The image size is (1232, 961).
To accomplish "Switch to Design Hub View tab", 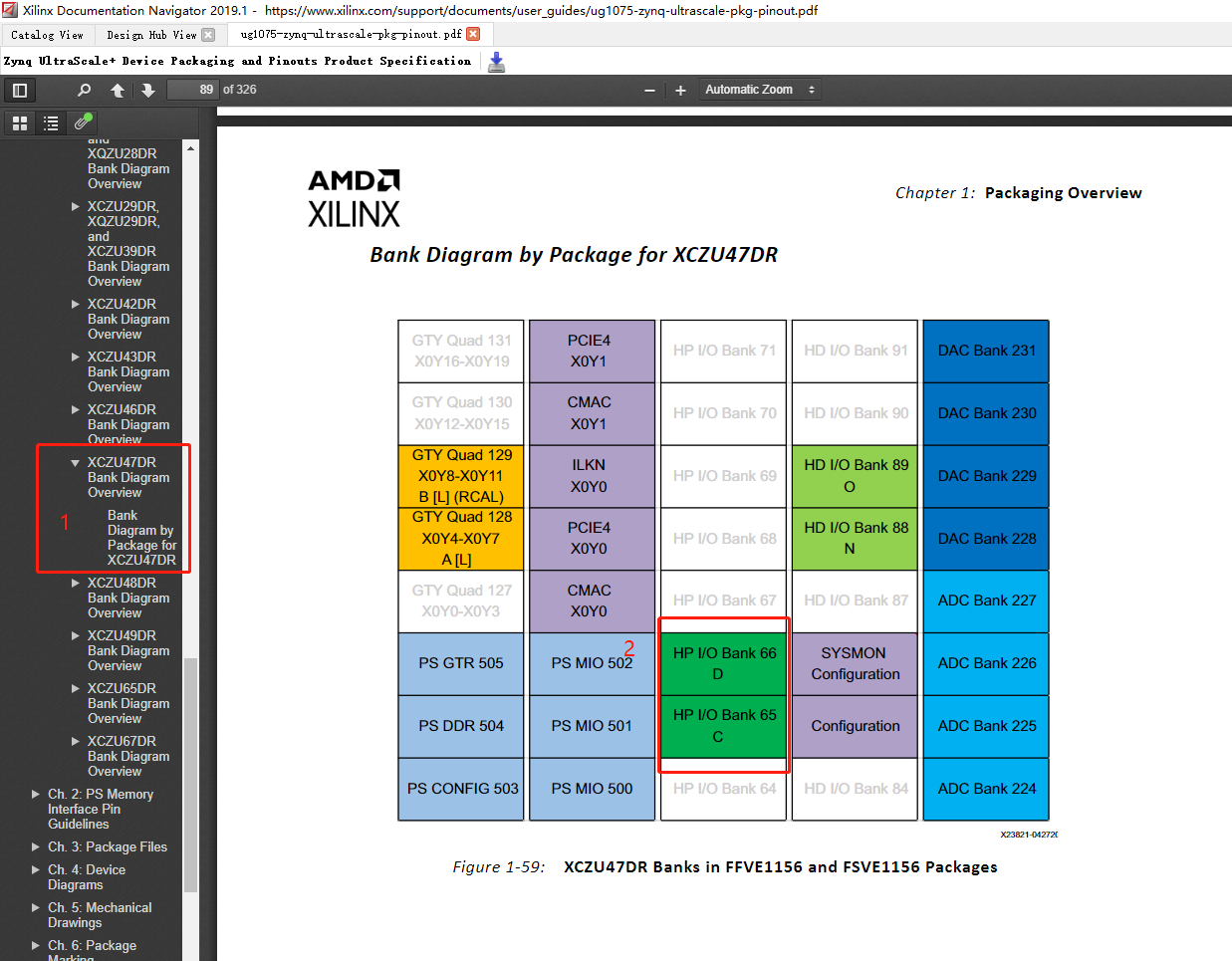I will [152, 35].
